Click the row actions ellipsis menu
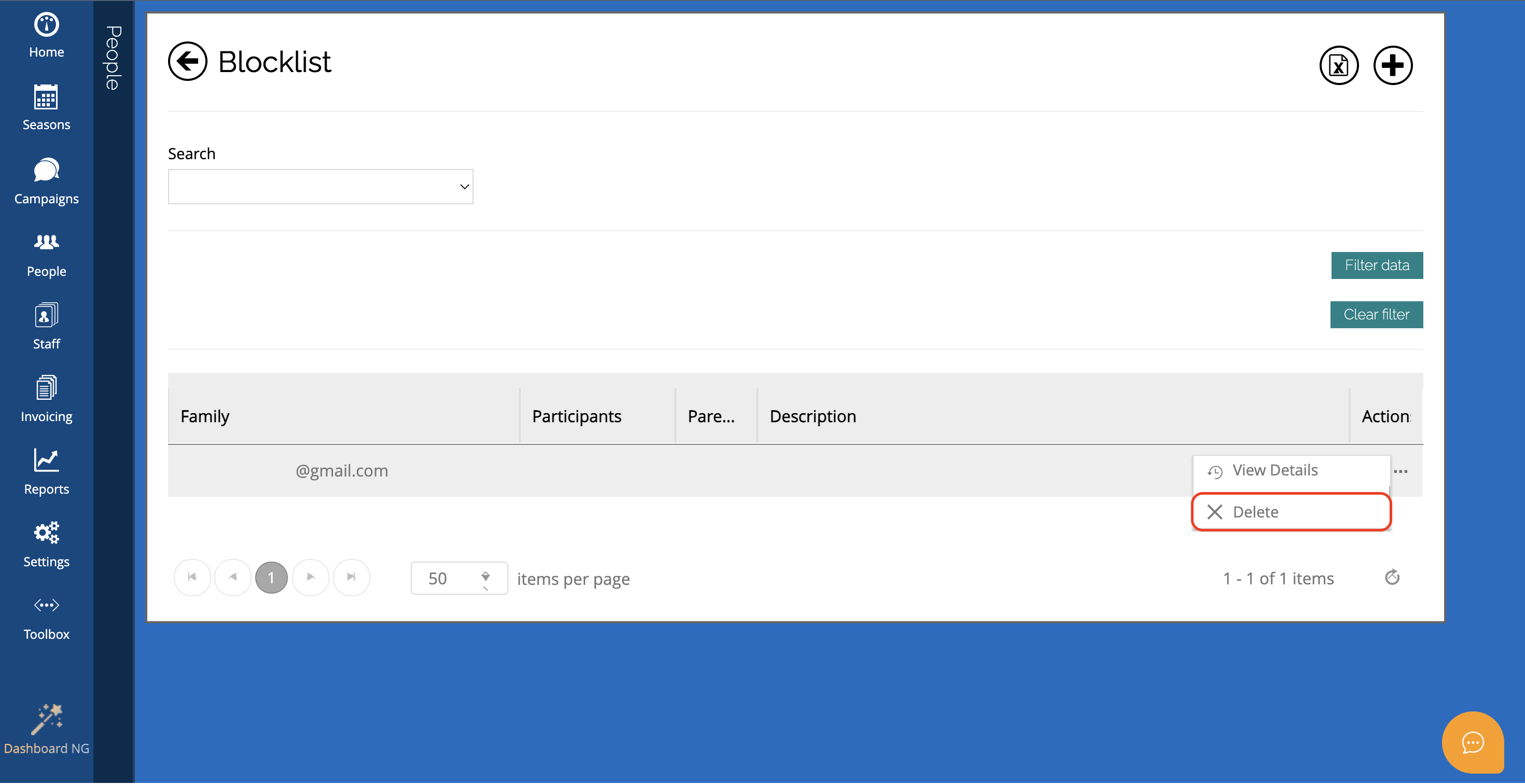 (1400, 471)
